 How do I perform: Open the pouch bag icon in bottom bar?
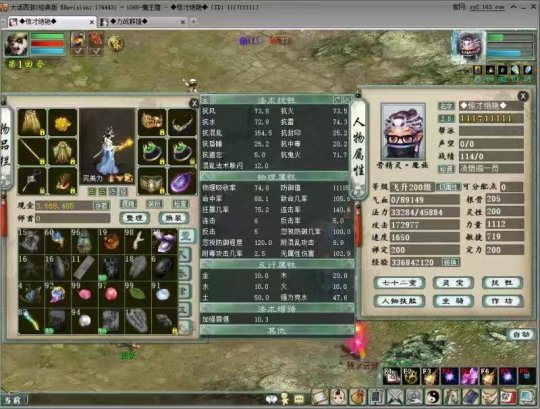pos(357,397)
